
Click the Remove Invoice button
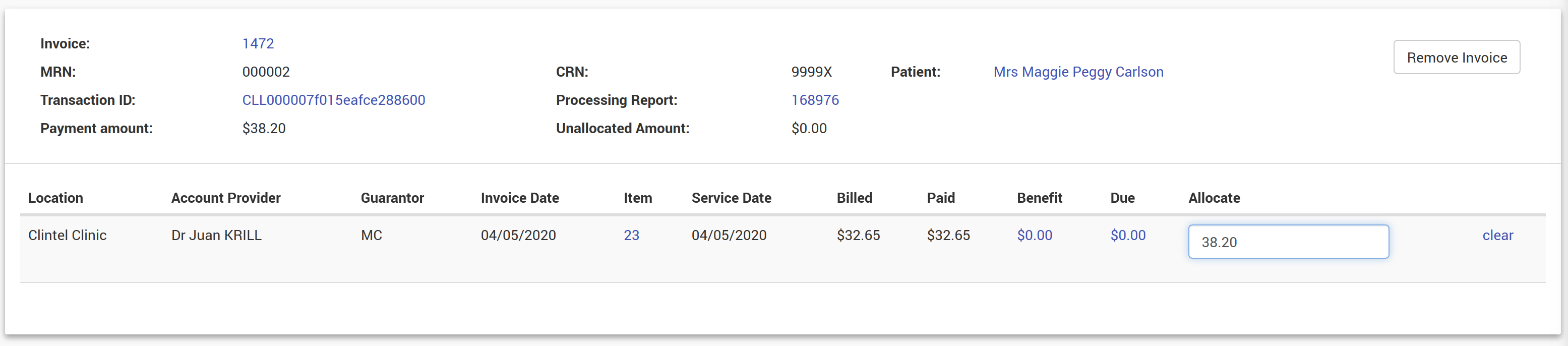1456,57
